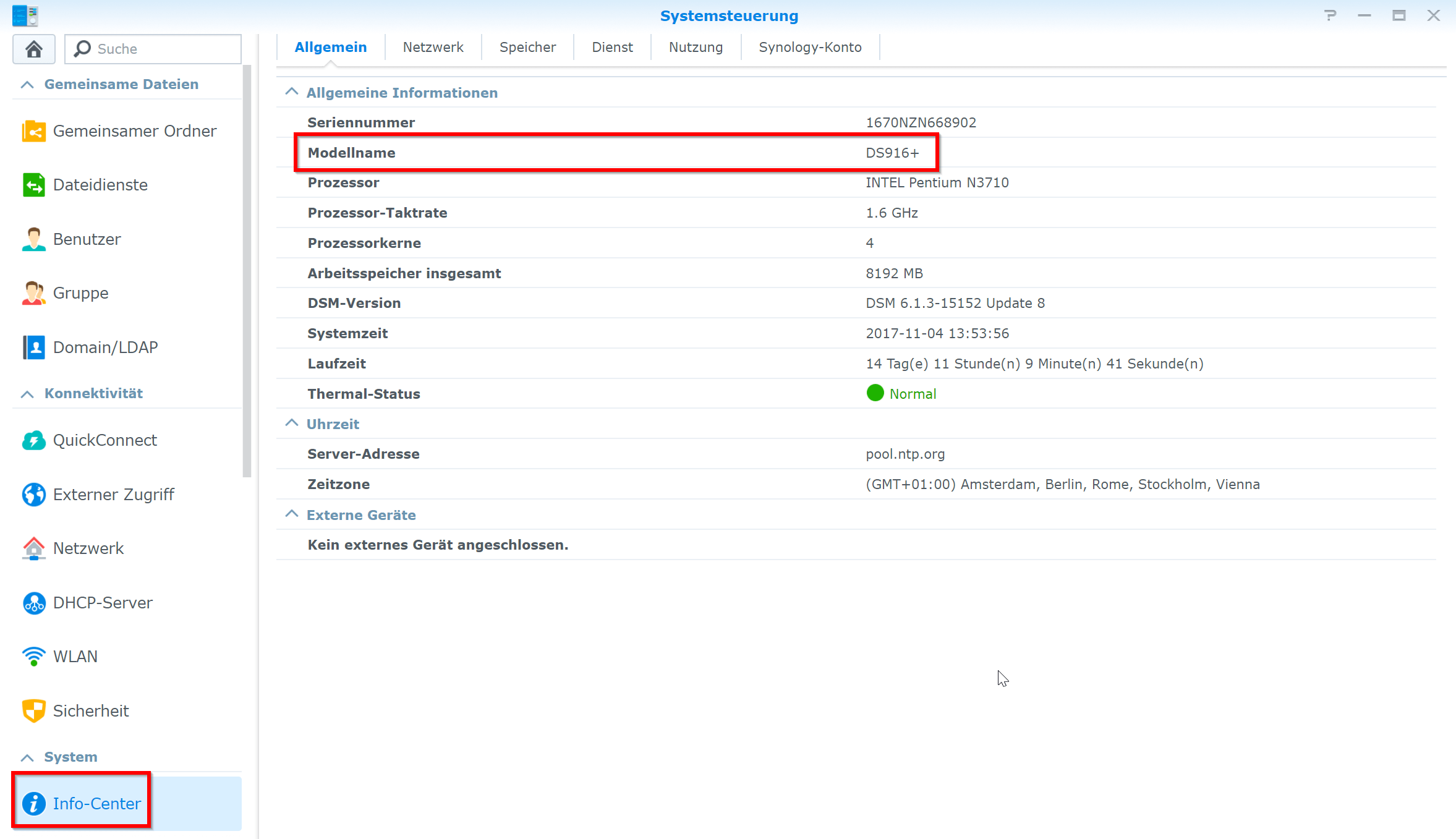Click the 1.6 GHz clock rate value
The height and width of the screenshot is (839, 1456).
(x=892, y=213)
